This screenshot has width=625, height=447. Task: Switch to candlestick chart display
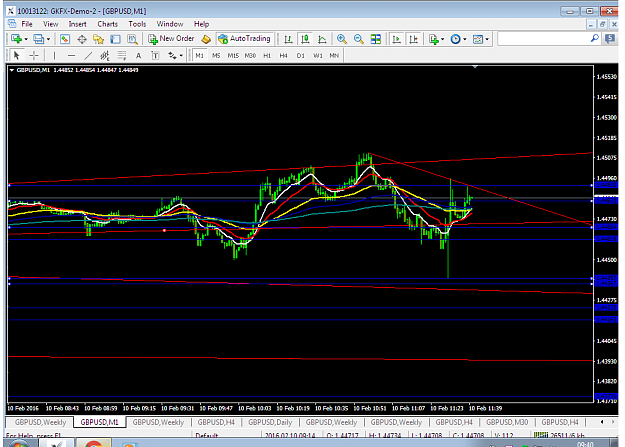pos(305,39)
